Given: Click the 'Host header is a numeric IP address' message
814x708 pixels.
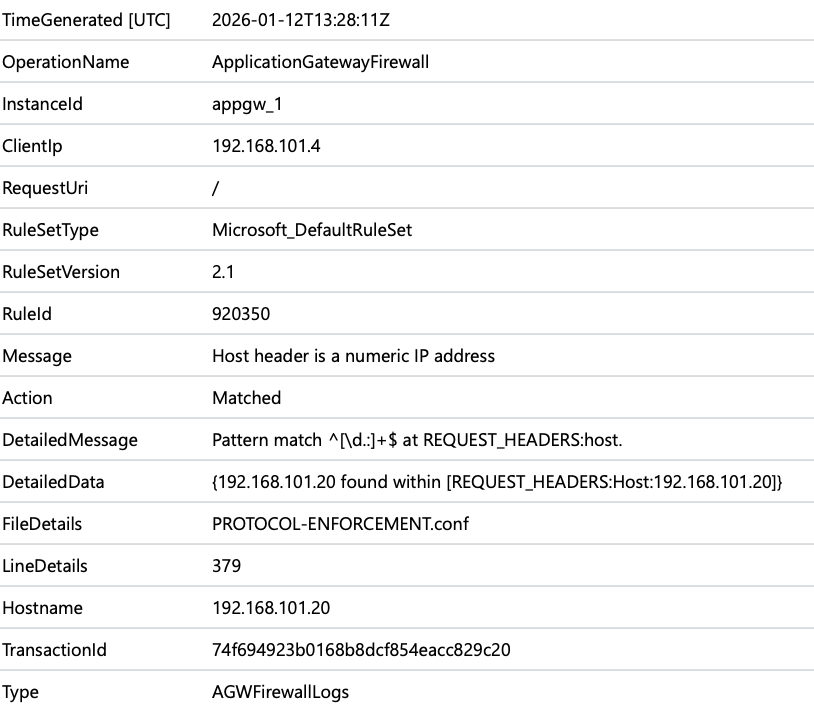Looking at the screenshot, I should coord(353,356).
